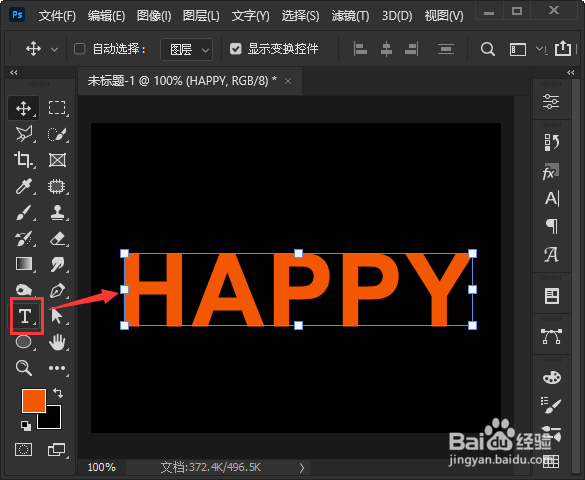Open the 选择(S) menu
Viewport: 585px width, 480px height.
300,16
